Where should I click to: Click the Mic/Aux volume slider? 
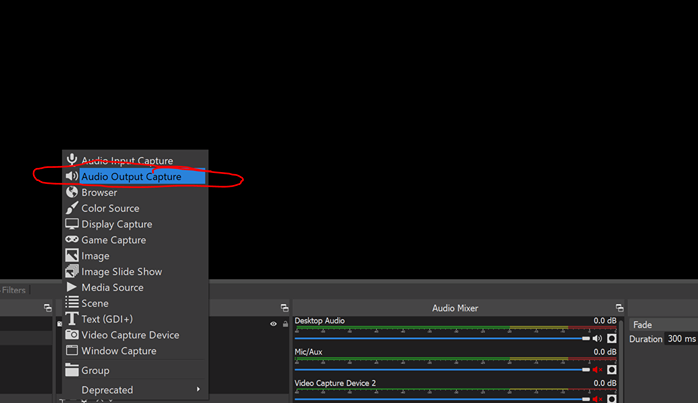click(x=442, y=370)
